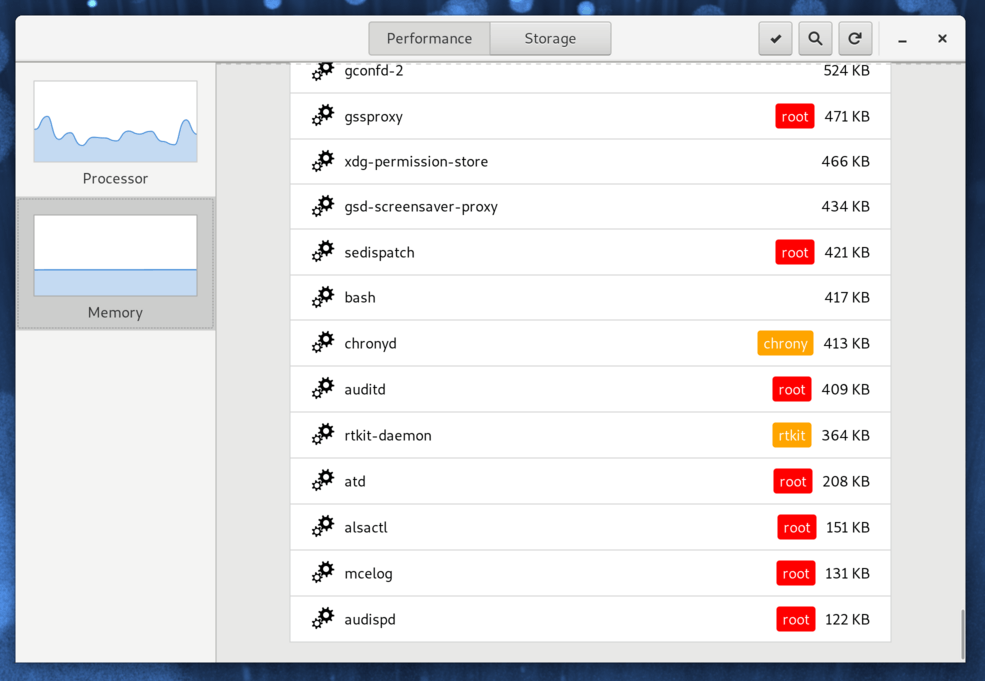Click the gear icon for mcelog
985x681 pixels.
323,573
